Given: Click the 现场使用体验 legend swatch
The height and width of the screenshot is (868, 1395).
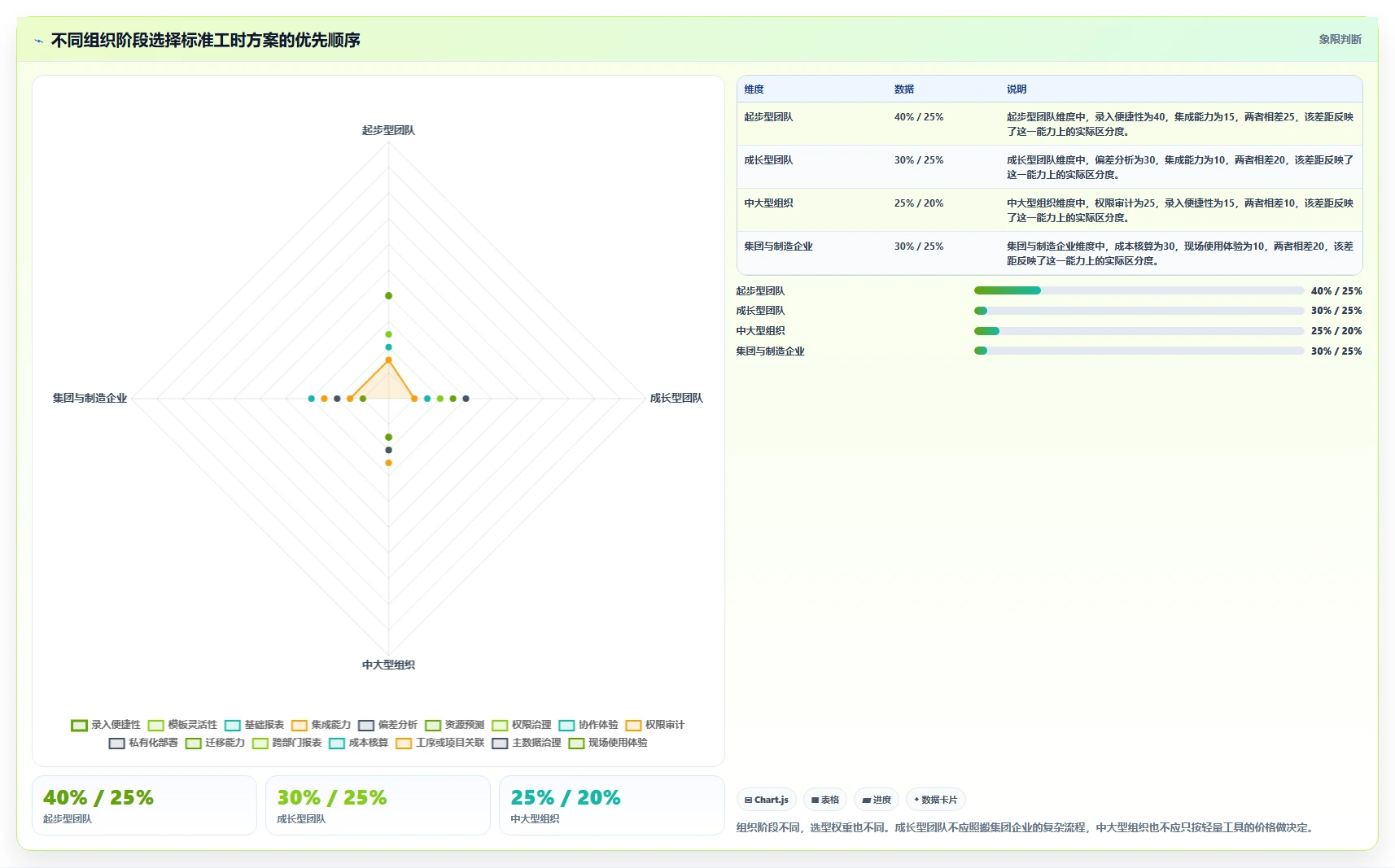Looking at the screenshot, I should pyautogui.click(x=577, y=743).
